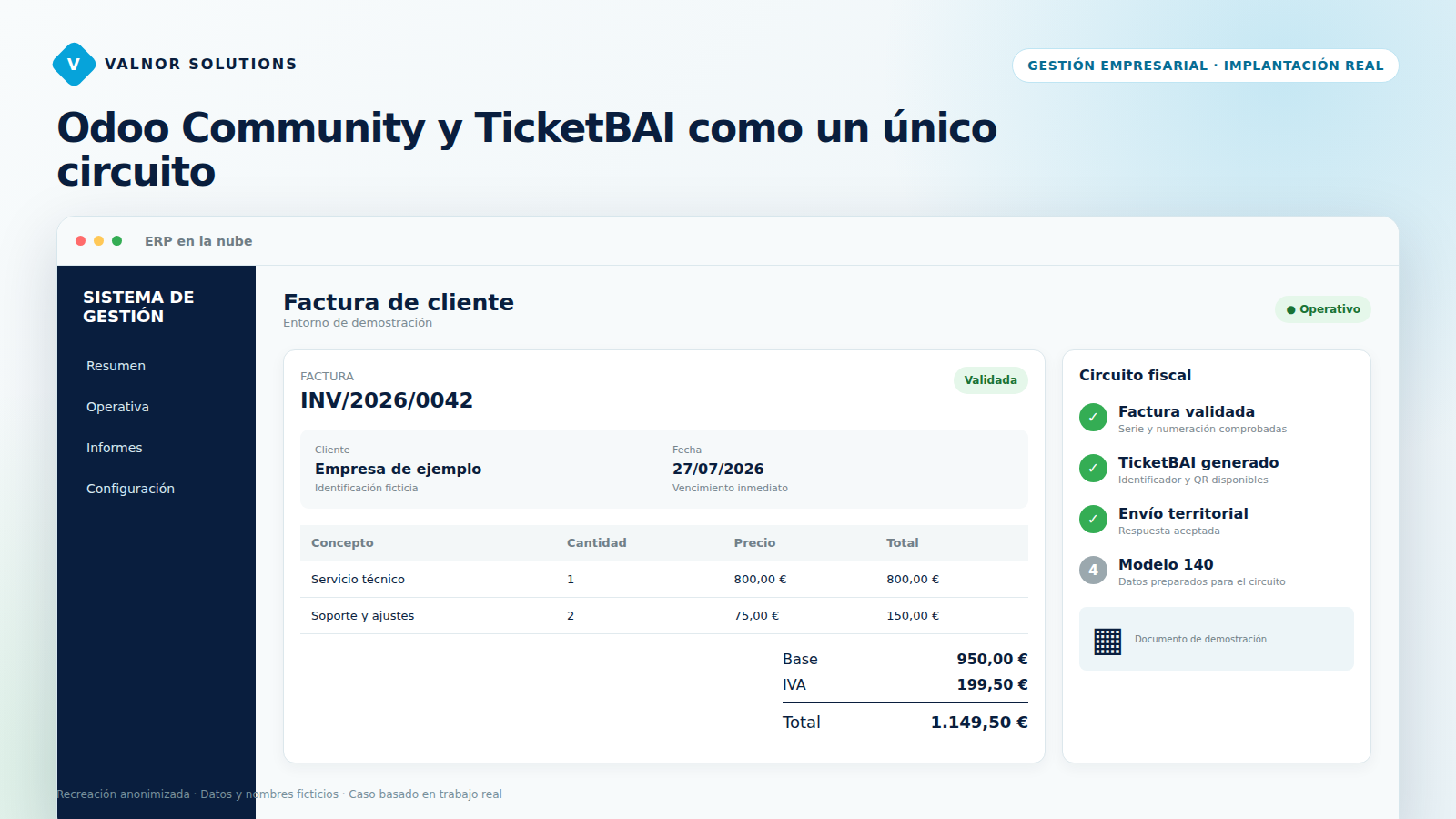Click the green window dot
The height and width of the screenshot is (819, 1456).
tap(116, 241)
